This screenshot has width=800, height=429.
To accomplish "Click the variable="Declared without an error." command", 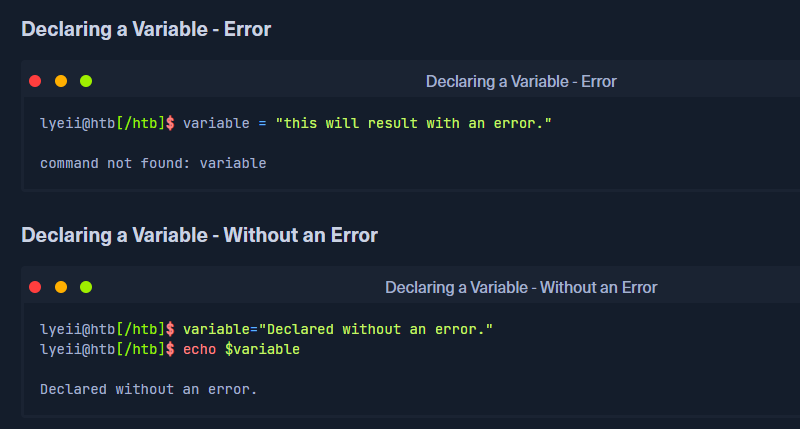I will click(338, 329).
